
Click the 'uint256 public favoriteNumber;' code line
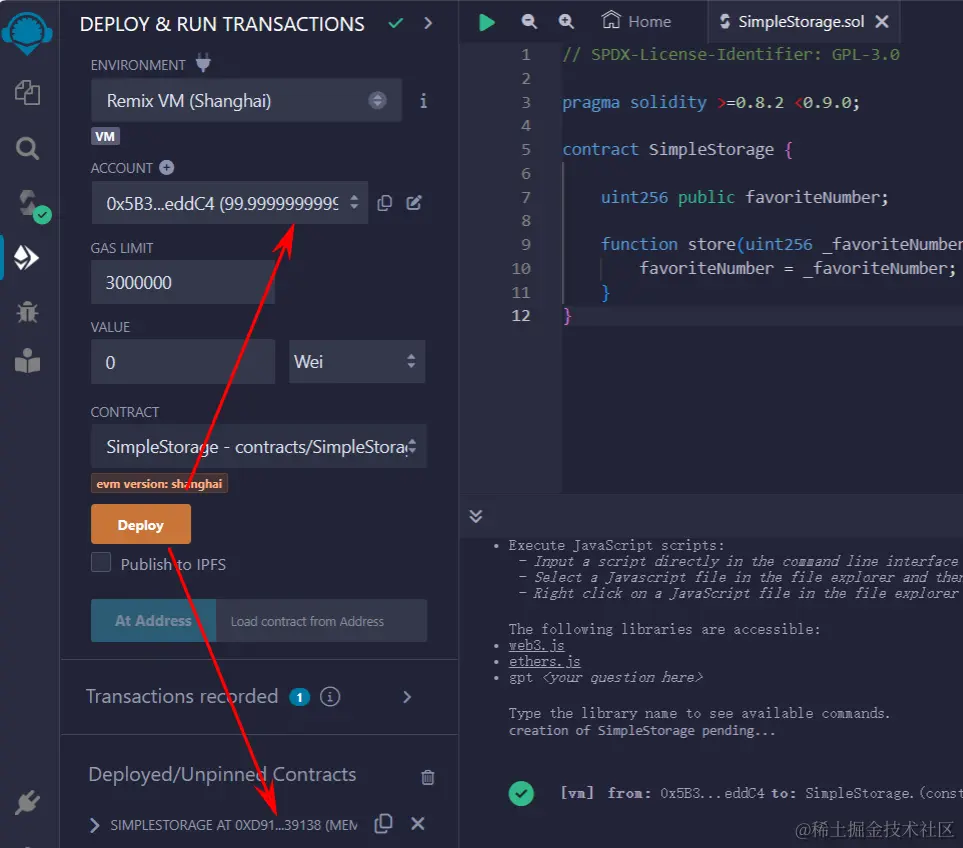[x=744, y=197]
